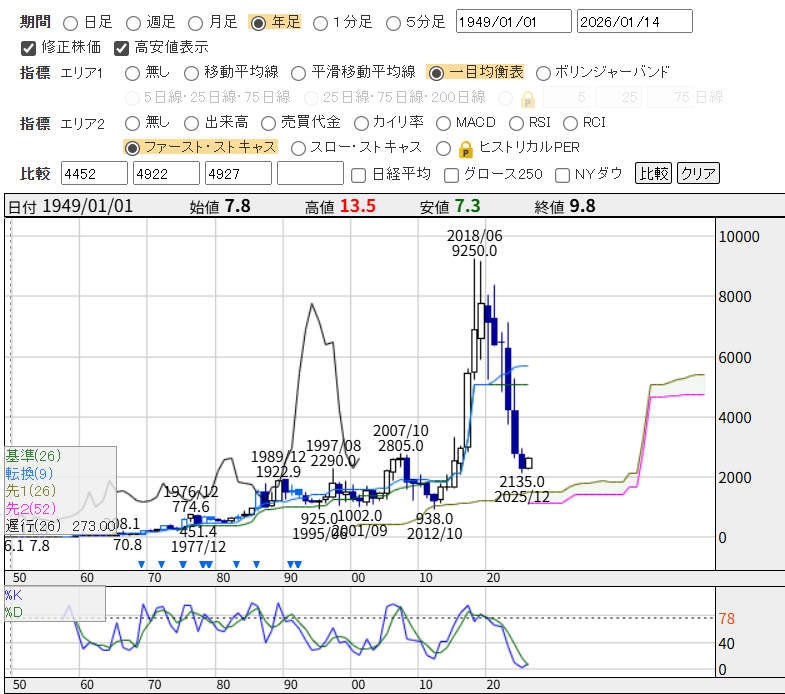The height and width of the screenshot is (694, 785).
Task: Click the lock icon beside ヒストリカルPER
Action: (466, 149)
